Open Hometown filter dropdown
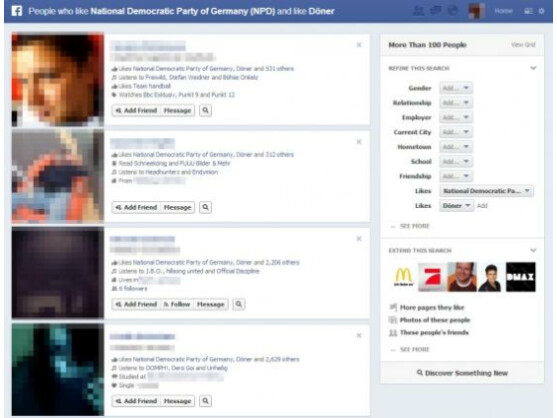This screenshot has height=418, width=557. pyautogui.click(x=456, y=147)
